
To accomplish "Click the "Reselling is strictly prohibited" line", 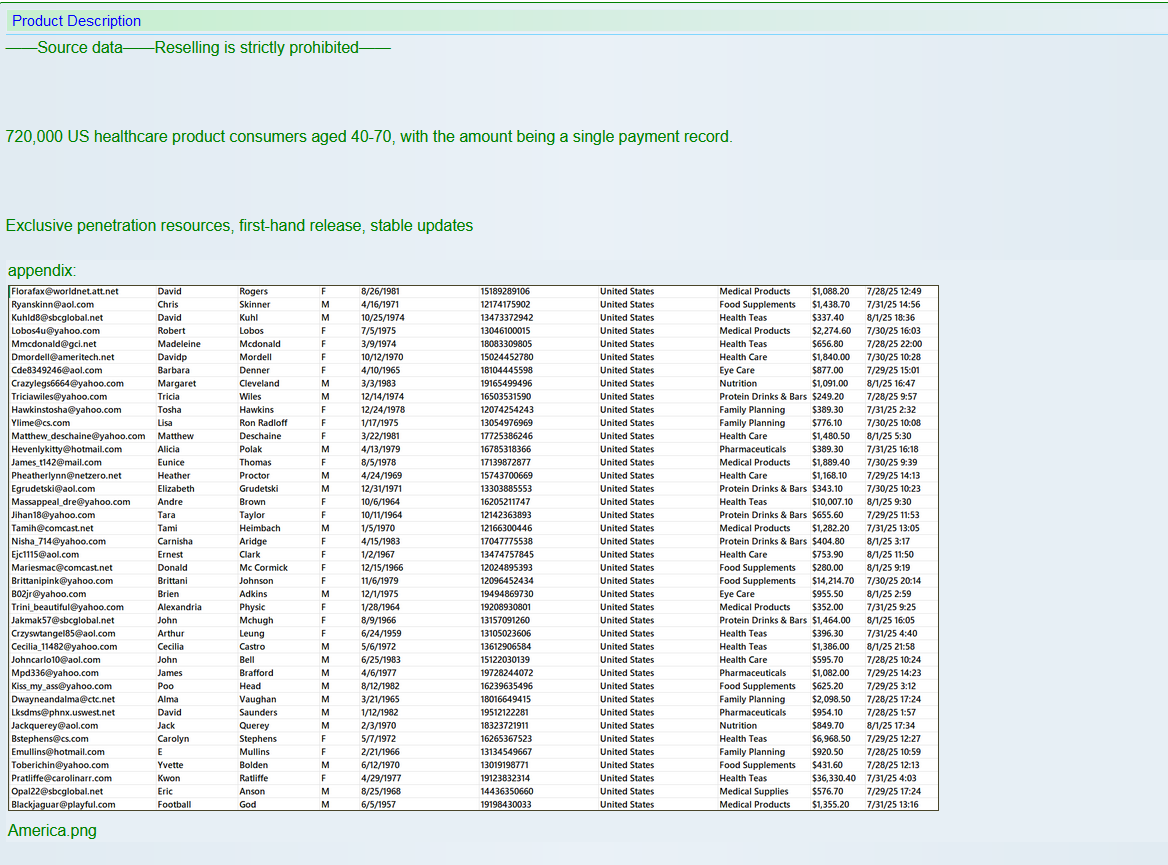I will point(198,47).
